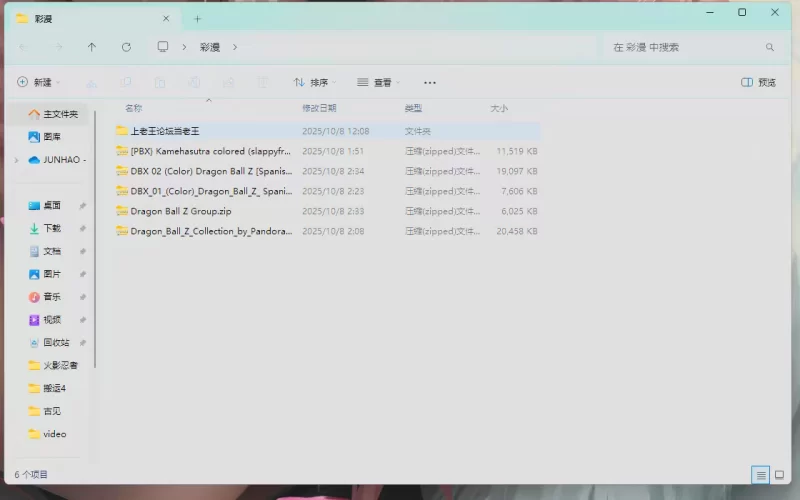The image size is (800, 500).
Task: Click the Cut scissors icon in toolbar
Action: tap(91, 83)
